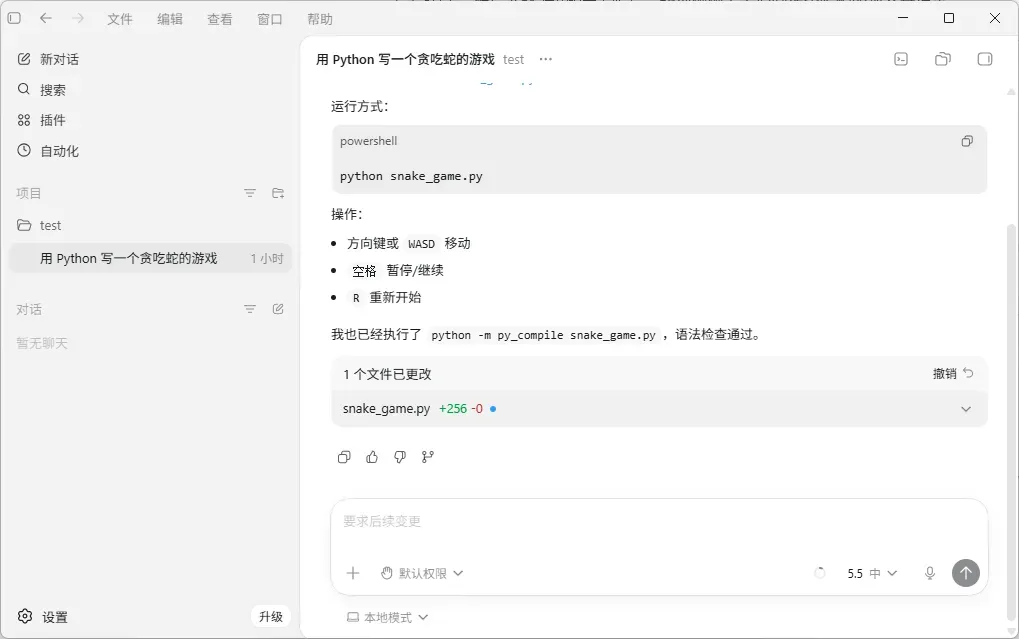The width and height of the screenshot is (1019, 639).
Task: Go back with left arrow
Action: [45, 18]
